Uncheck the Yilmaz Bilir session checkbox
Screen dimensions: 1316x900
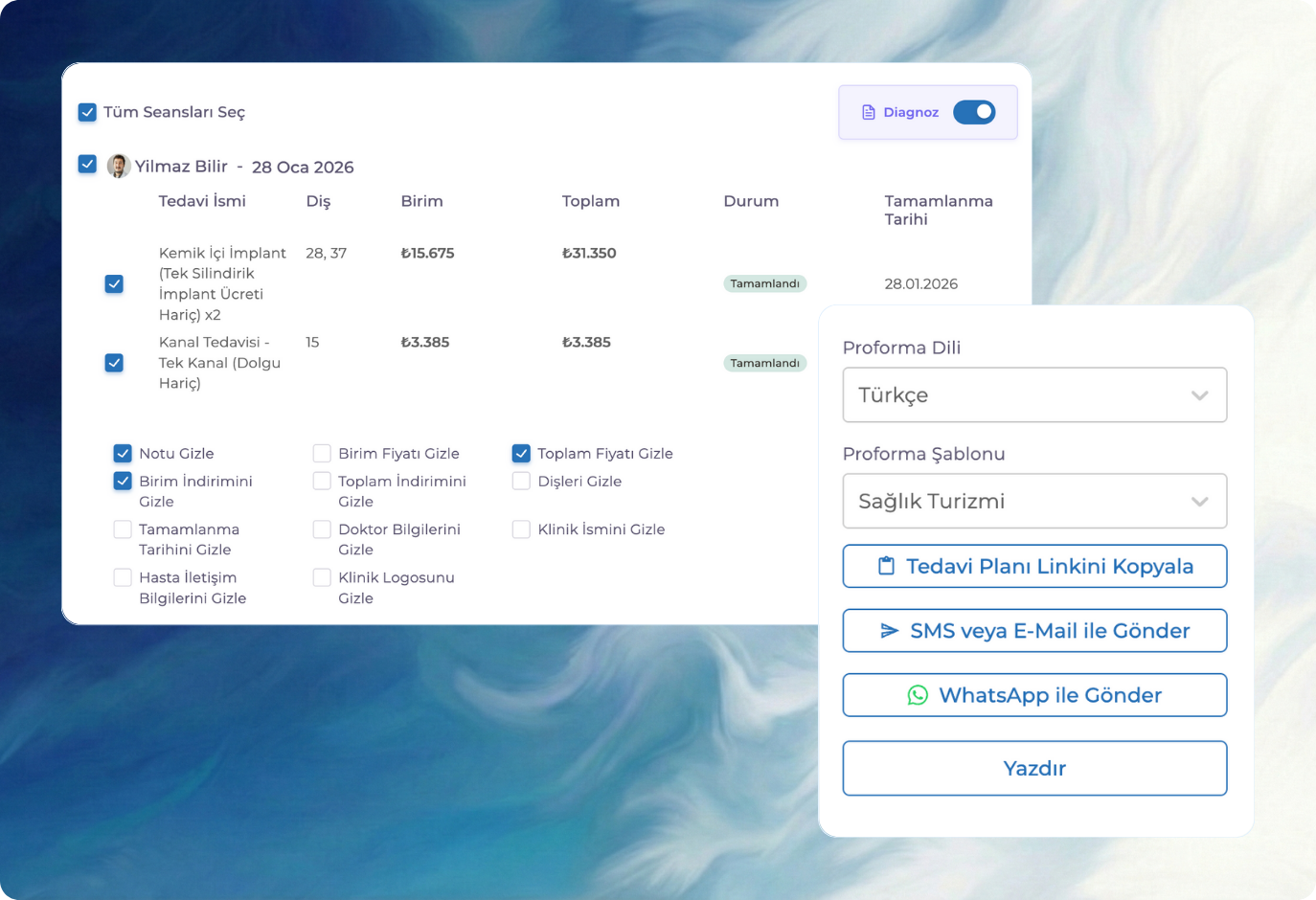pyautogui.click(x=87, y=164)
